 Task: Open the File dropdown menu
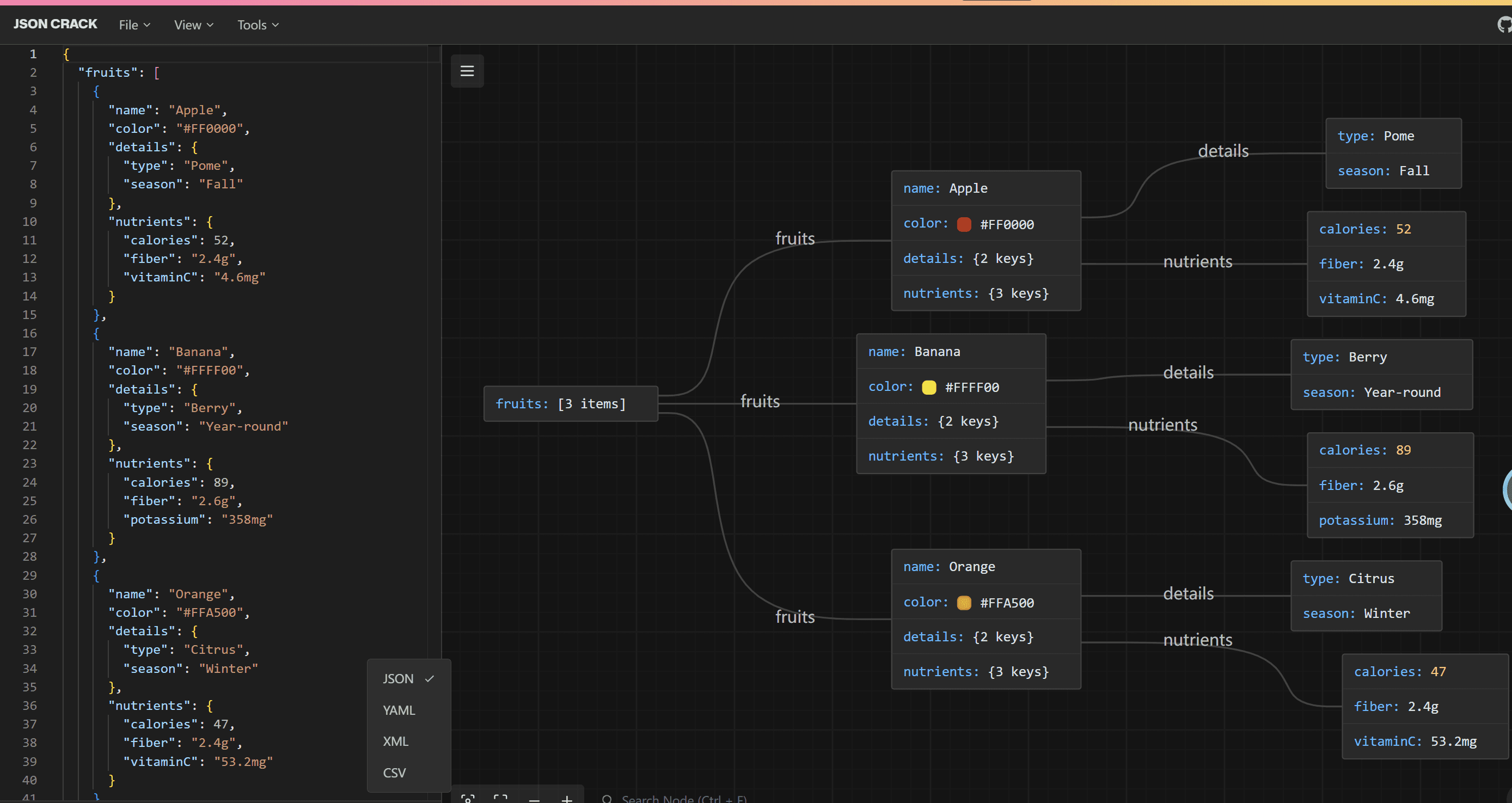click(134, 24)
